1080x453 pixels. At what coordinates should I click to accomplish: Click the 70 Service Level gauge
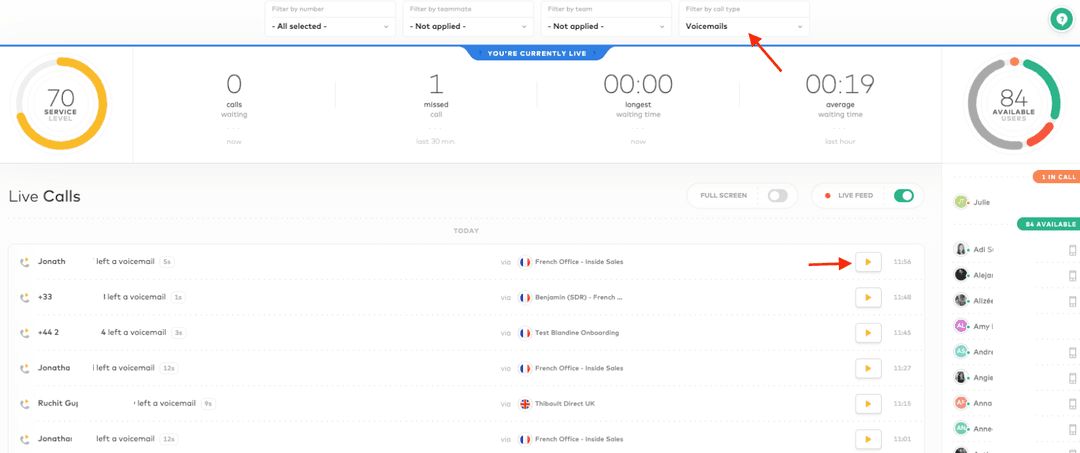click(x=61, y=103)
